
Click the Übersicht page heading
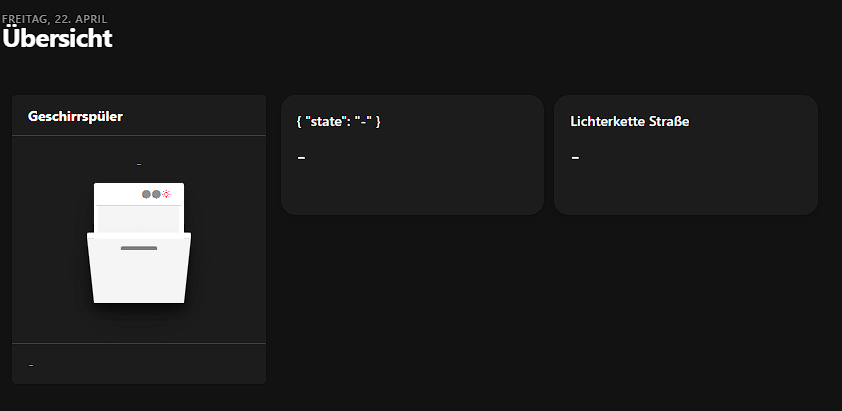click(57, 39)
